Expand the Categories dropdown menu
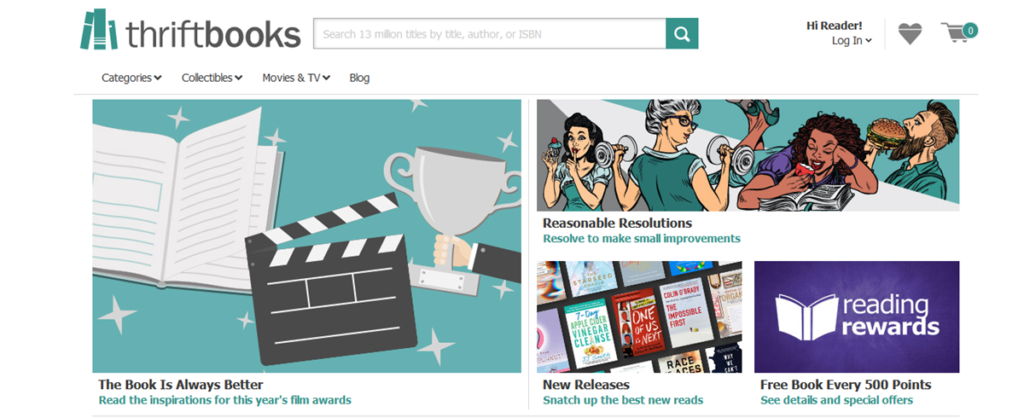The width and height of the screenshot is (1024, 418). click(x=131, y=78)
